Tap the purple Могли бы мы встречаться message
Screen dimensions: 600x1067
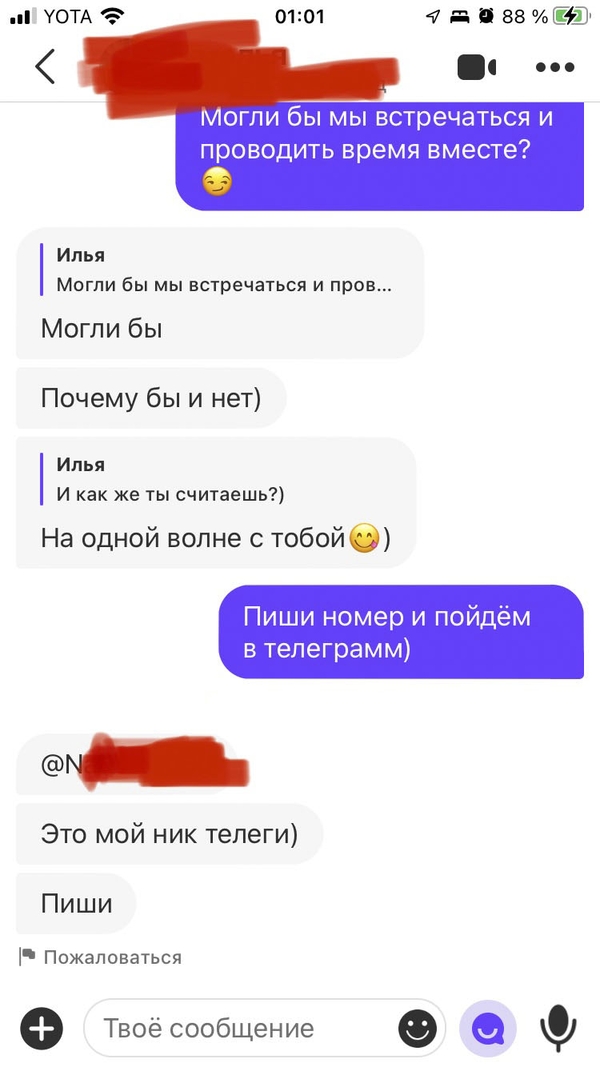(380, 155)
